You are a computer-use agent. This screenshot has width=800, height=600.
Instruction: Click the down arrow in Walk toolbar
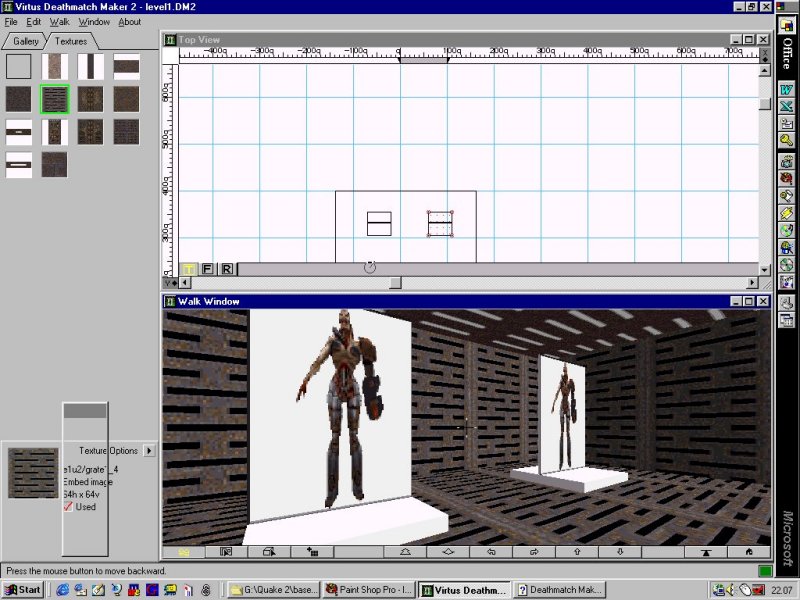[x=620, y=552]
